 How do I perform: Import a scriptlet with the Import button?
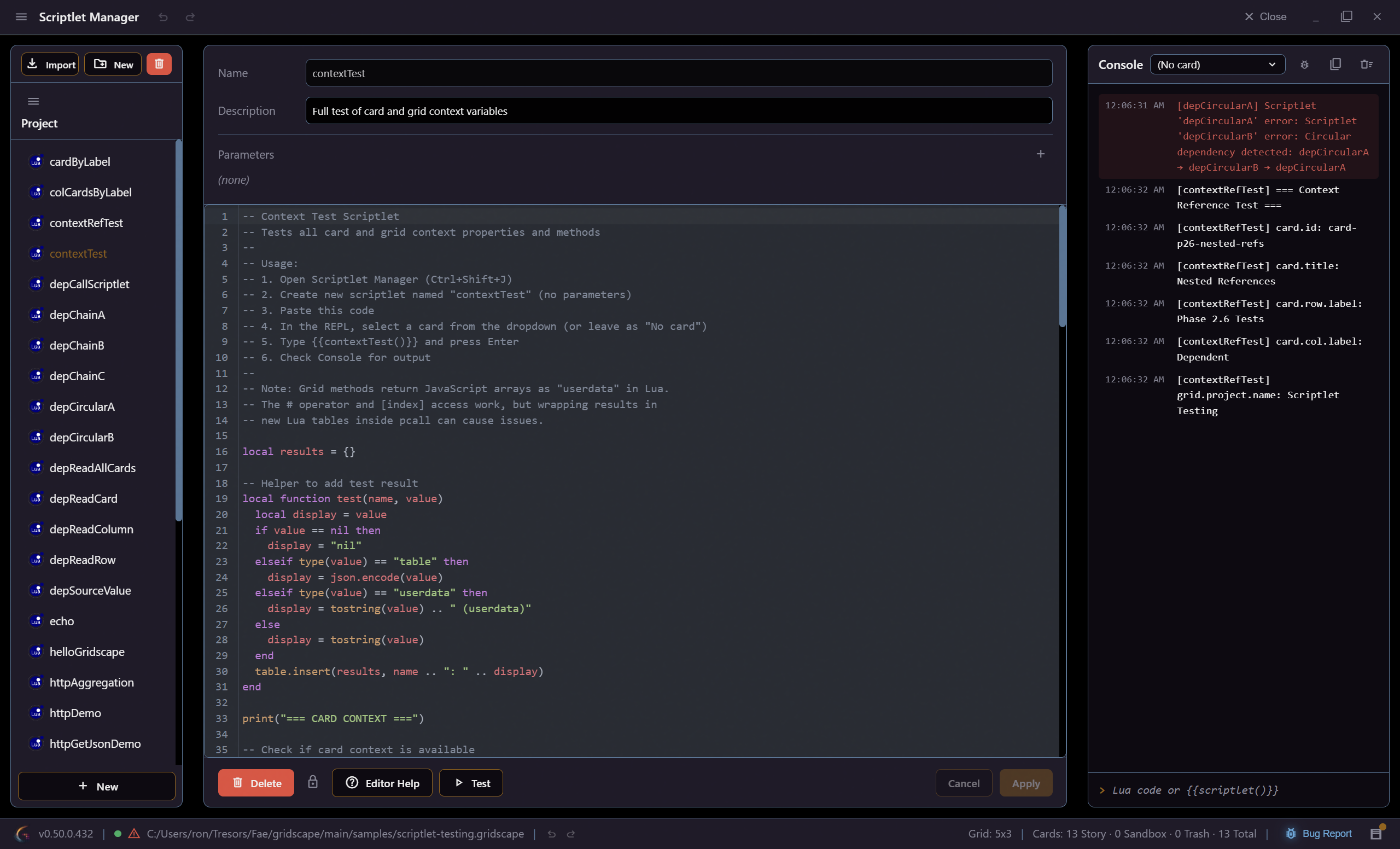coord(50,64)
